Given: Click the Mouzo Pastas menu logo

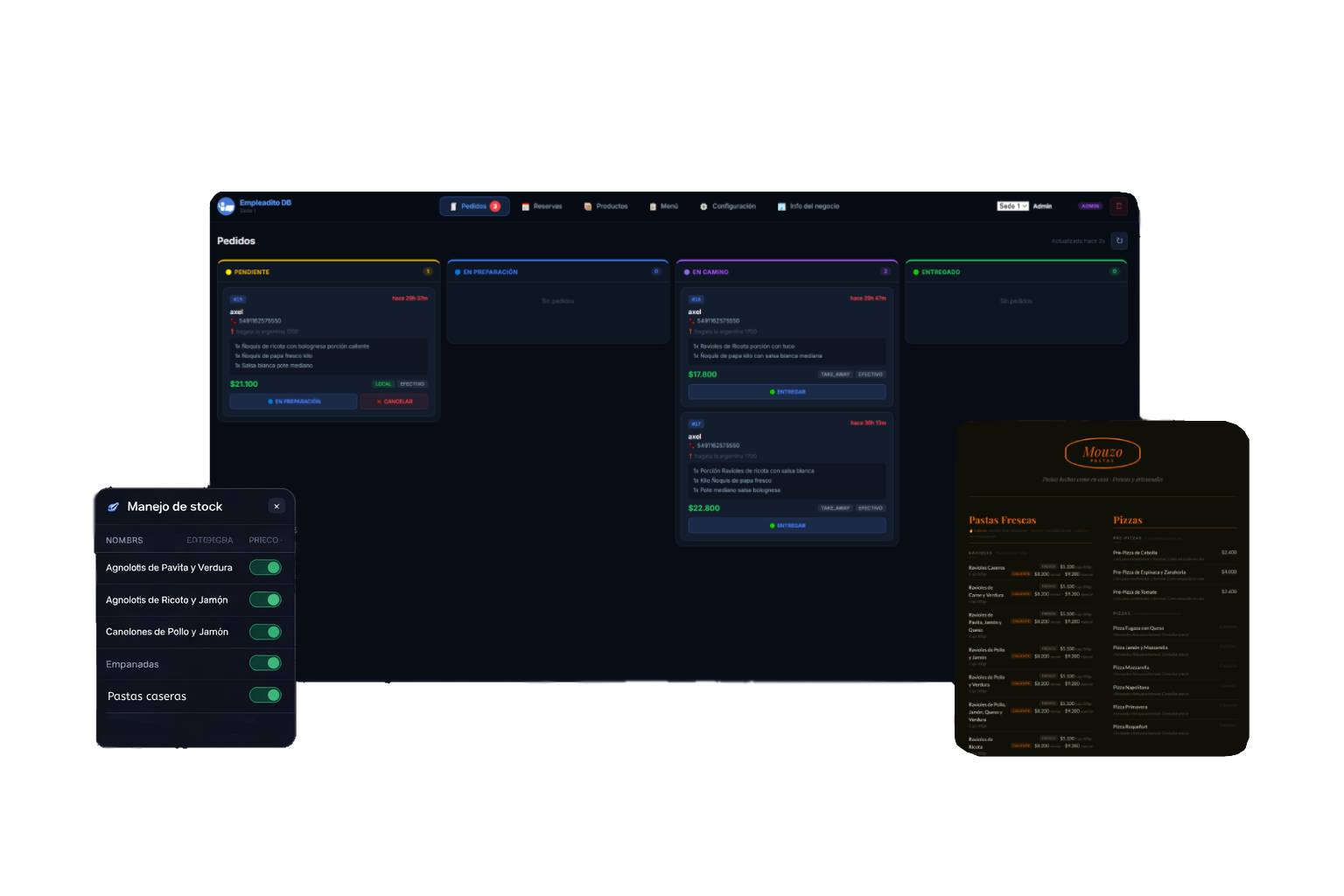Looking at the screenshot, I should (1102, 453).
